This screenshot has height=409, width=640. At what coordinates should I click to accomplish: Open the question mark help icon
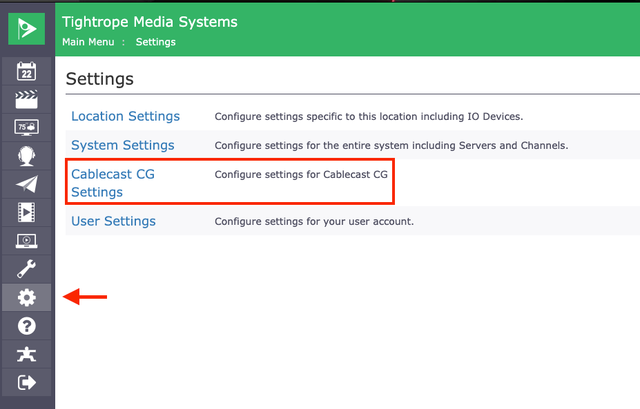tap(27, 326)
